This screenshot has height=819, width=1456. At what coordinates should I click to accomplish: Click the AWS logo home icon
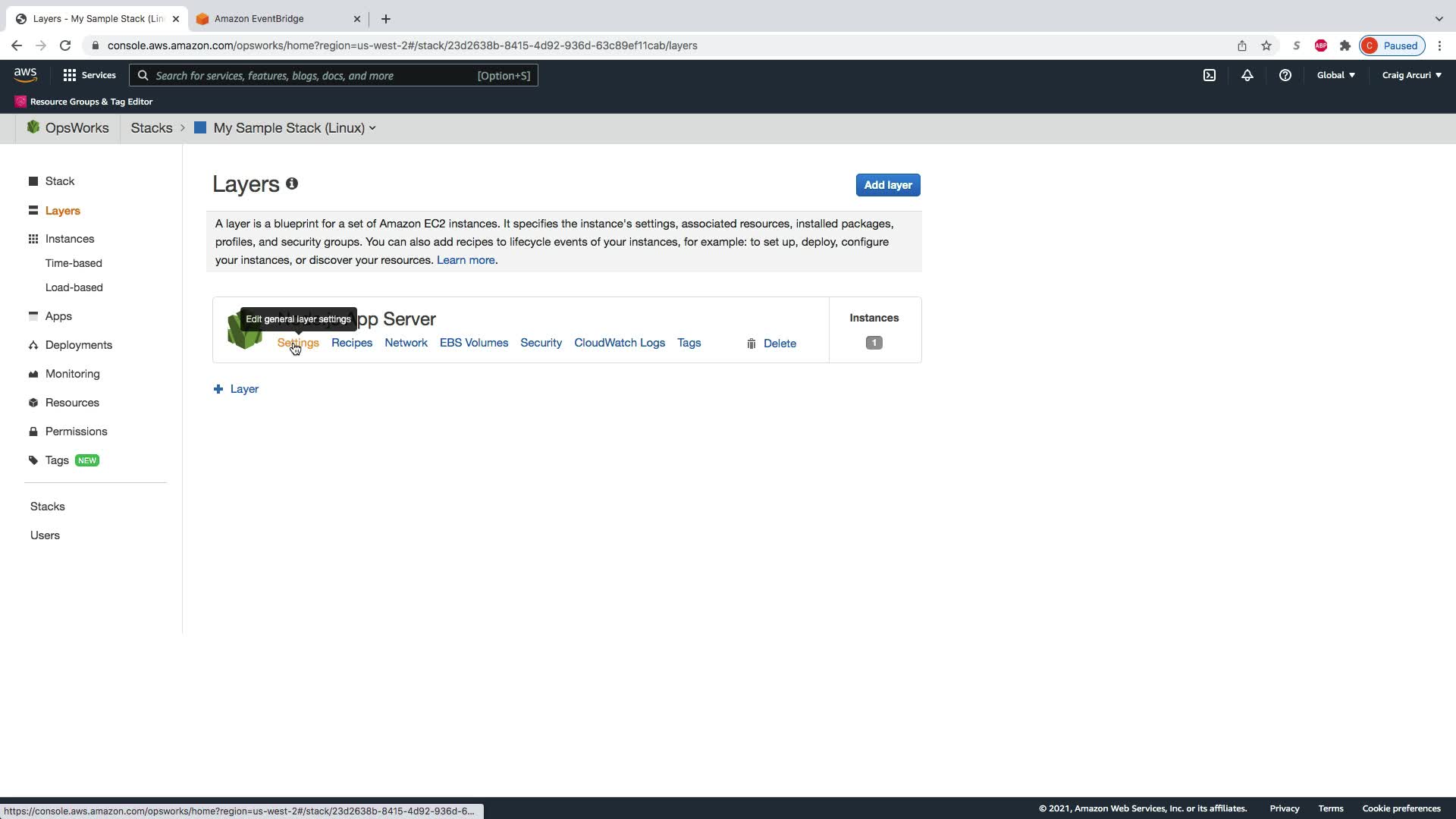pos(25,74)
